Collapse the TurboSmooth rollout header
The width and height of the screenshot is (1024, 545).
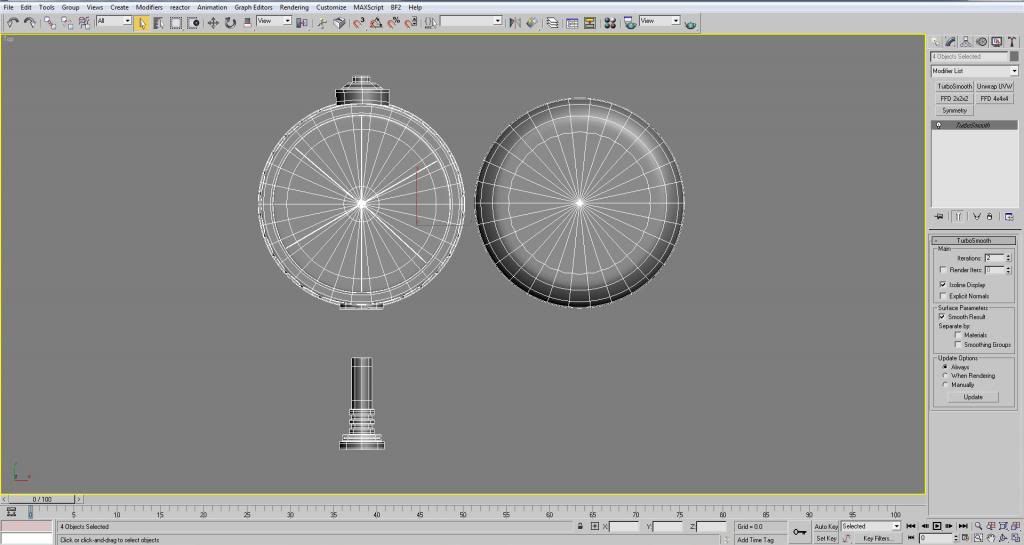[974, 241]
